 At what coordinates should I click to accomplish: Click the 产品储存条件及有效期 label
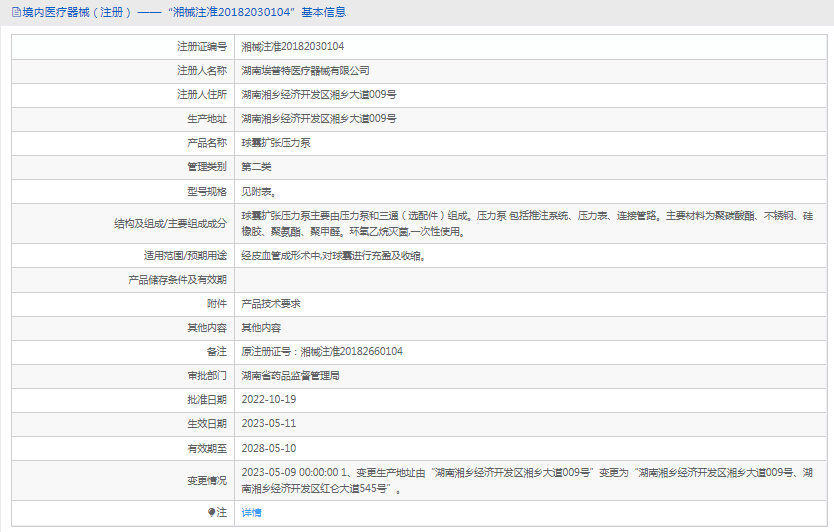point(177,279)
